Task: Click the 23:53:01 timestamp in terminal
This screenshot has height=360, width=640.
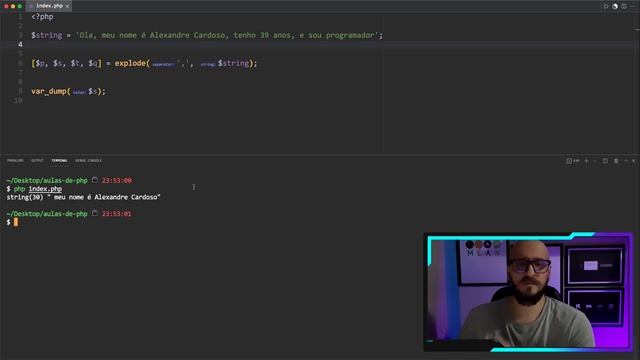Action: pos(116,214)
